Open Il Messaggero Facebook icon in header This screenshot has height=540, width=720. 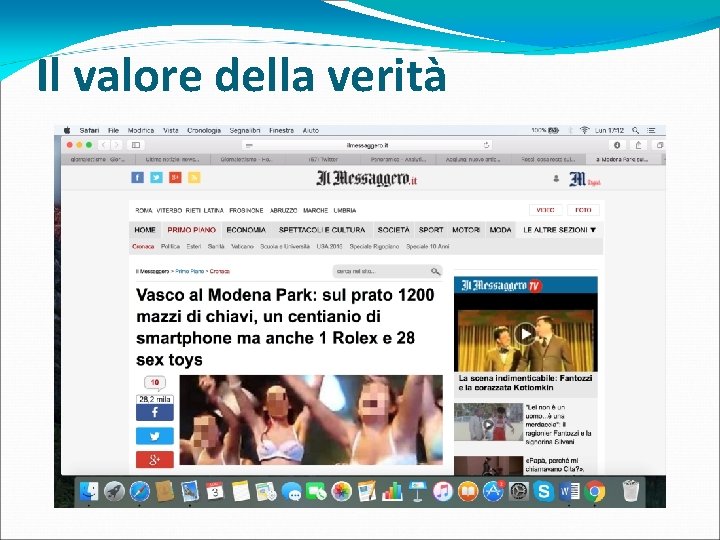point(137,177)
